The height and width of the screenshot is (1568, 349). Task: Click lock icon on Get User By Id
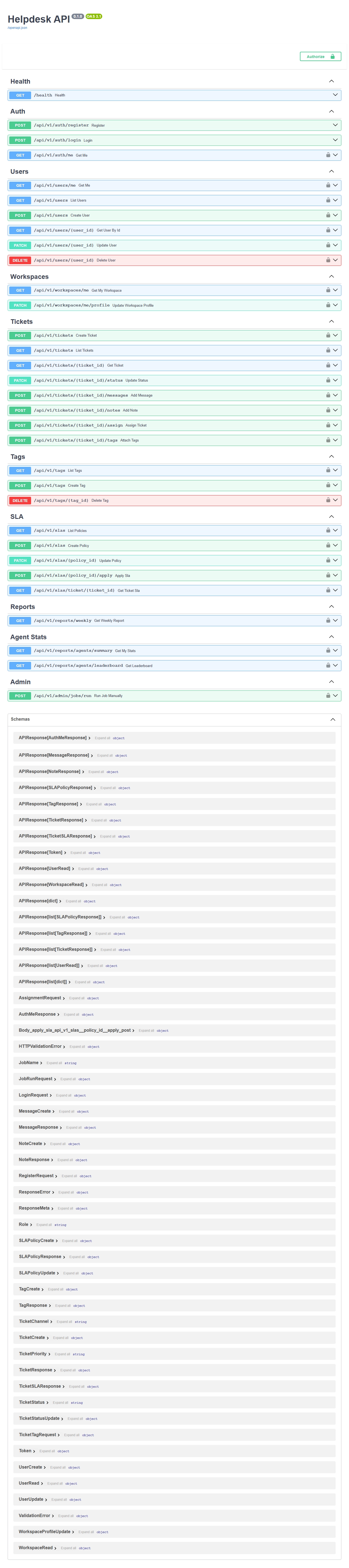click(328, 230)
